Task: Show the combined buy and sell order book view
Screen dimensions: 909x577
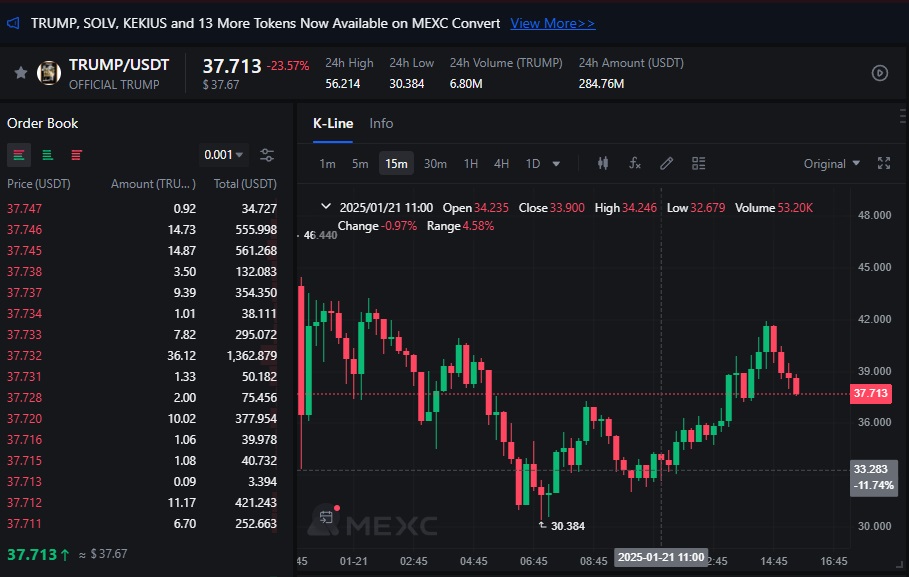Action: (19, 155)
